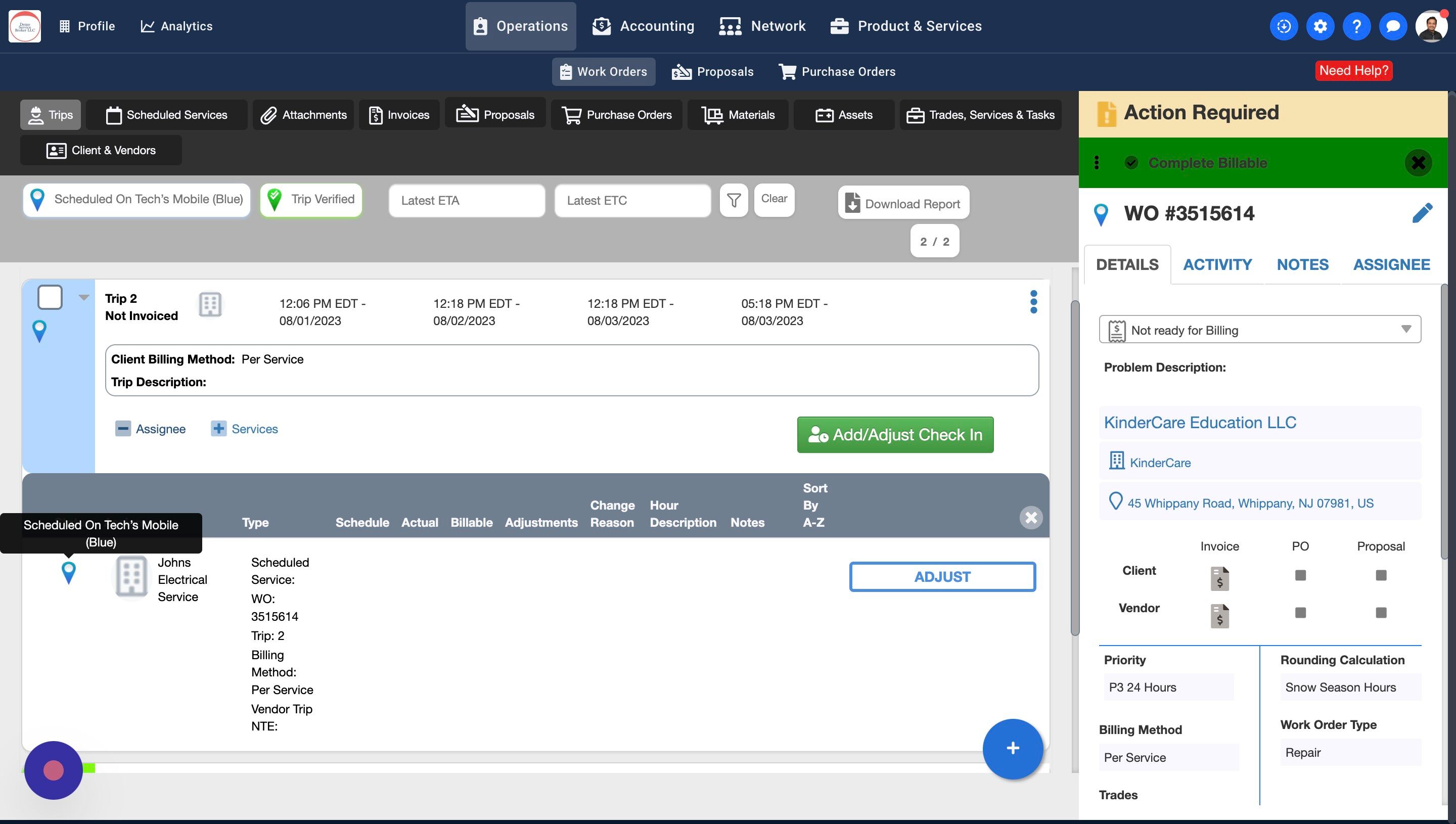Screen dimensions: 1456x824
Task: Open Trip 2 three-dot options menu
Action: [1033, 302]
